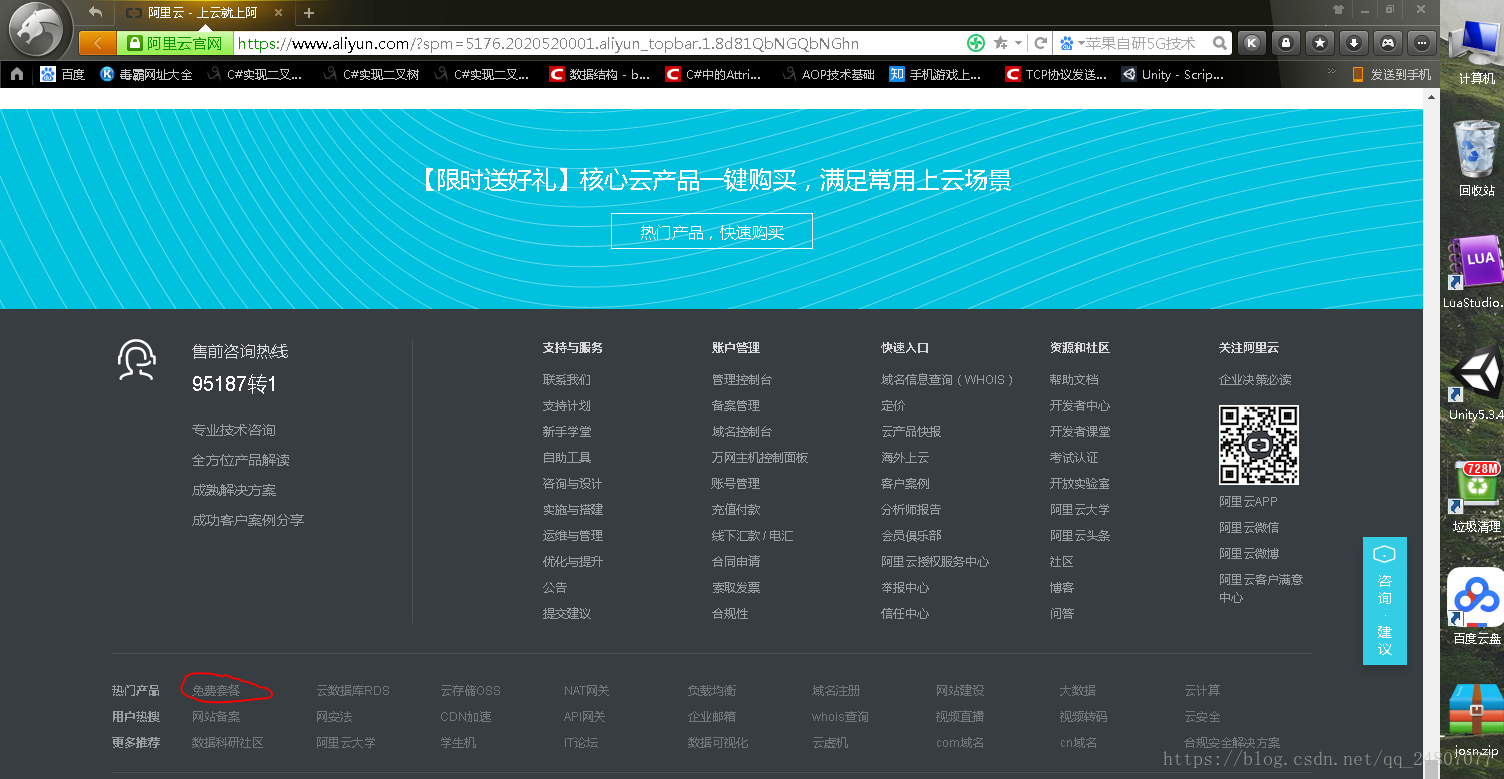The width and height of the screenshot is (1504, 779).
Task: Open the 负载均衡 link
Action: point(712,691)
